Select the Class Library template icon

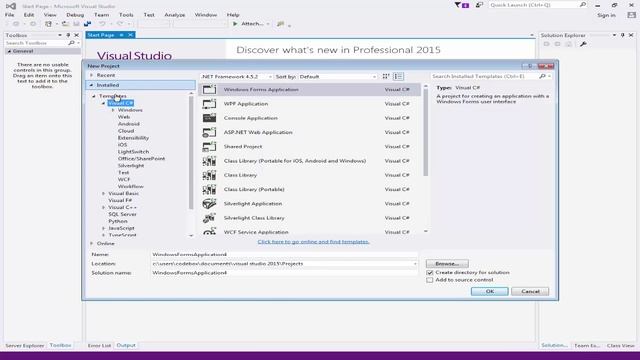pyautogui.click(x=209, y=175)
